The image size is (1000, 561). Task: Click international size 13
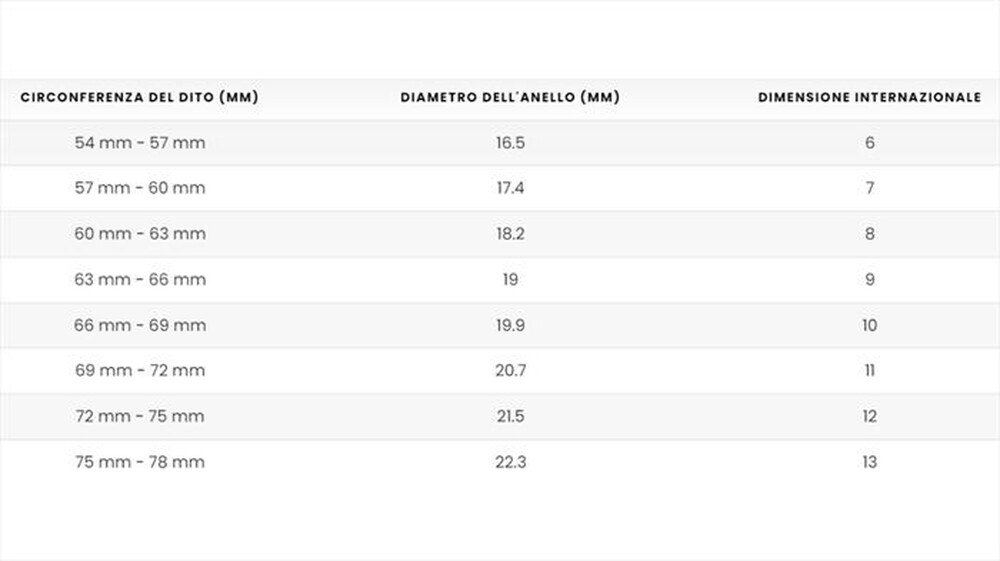coord(869,462)
